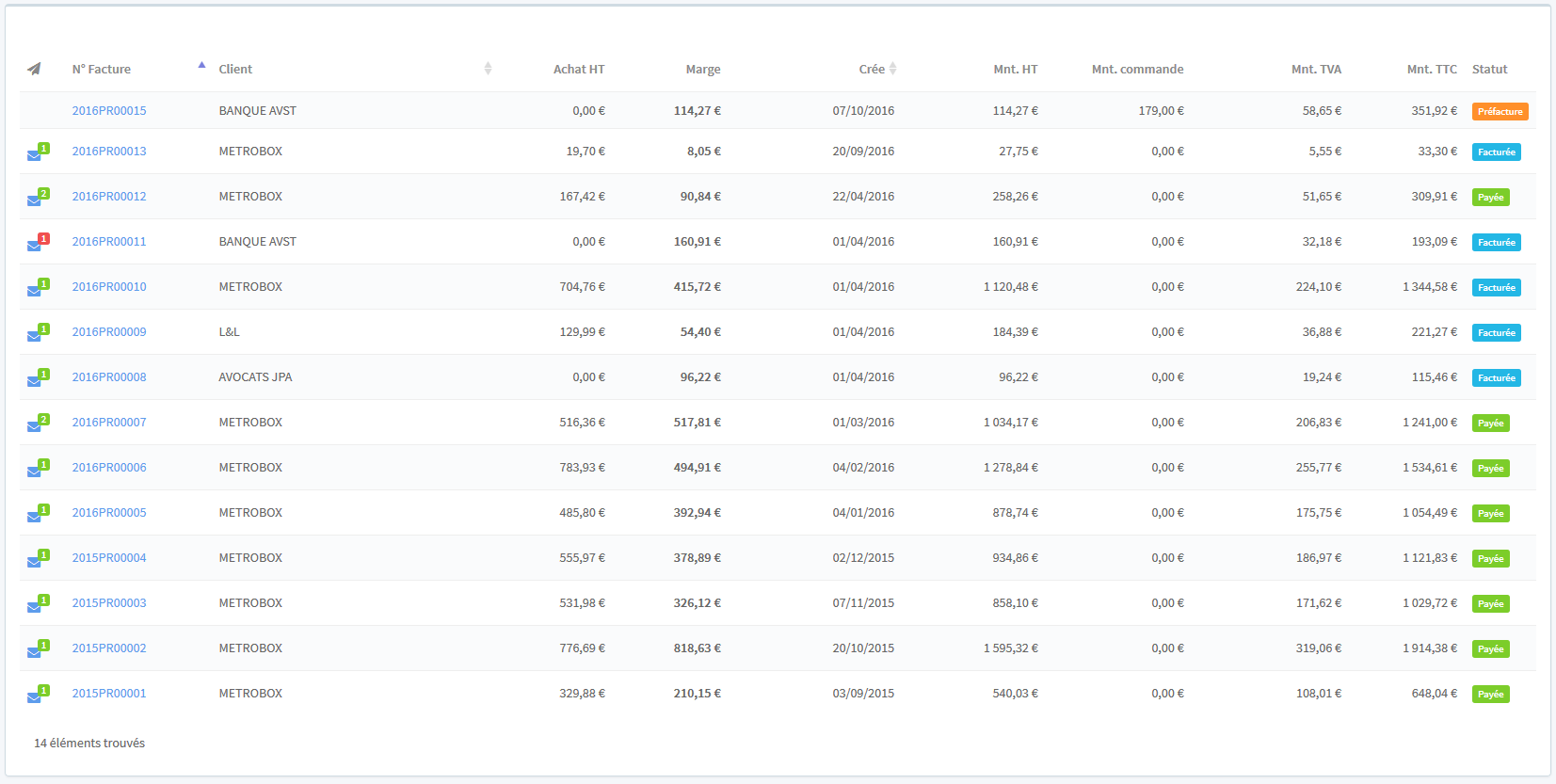Click Facturée badge on row 2016PR00013
The width and height of the screenshot is (1556, 784).
(x=1496, y=152)
